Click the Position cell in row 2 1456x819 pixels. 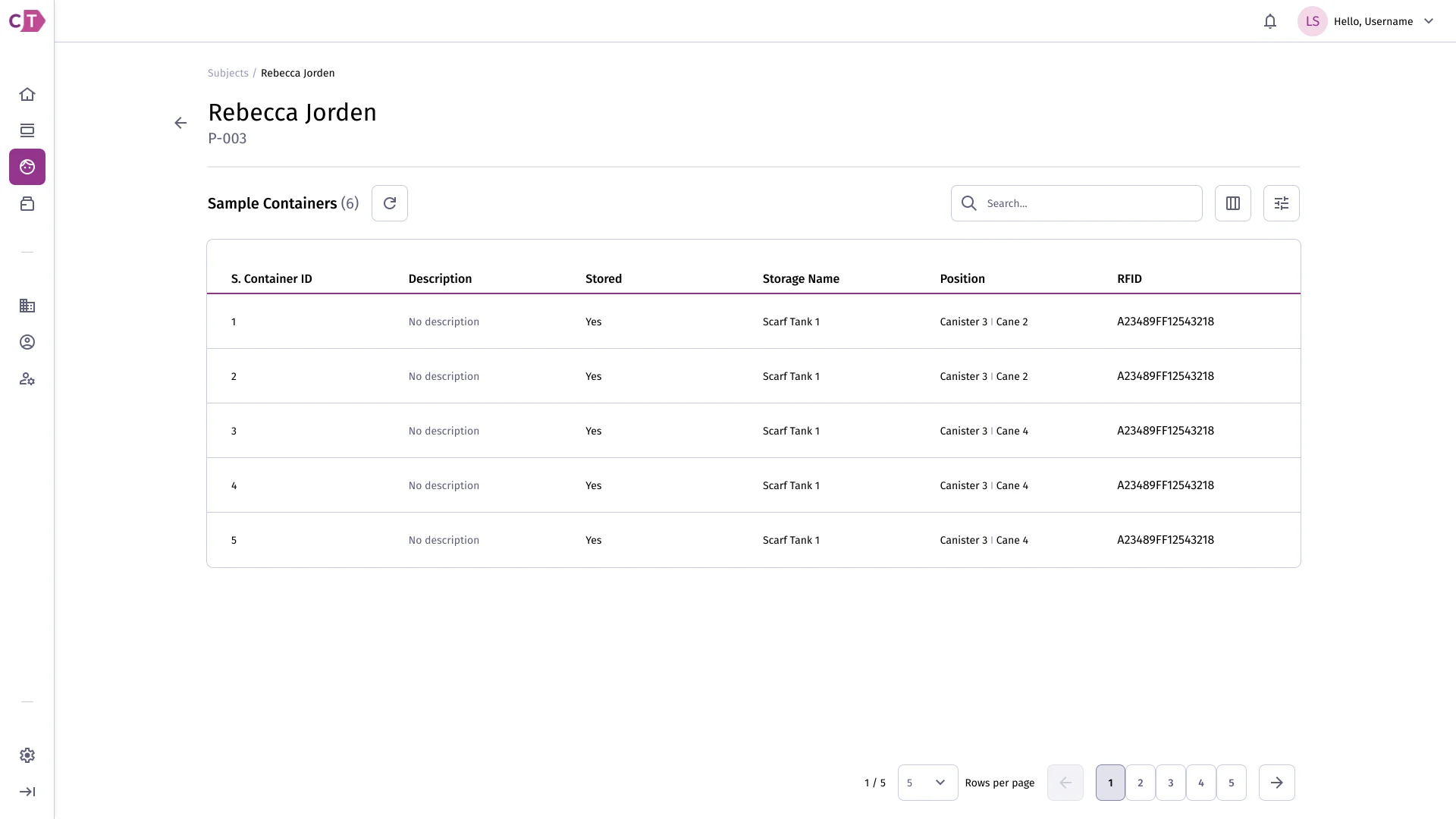click(x=984, y=376)
